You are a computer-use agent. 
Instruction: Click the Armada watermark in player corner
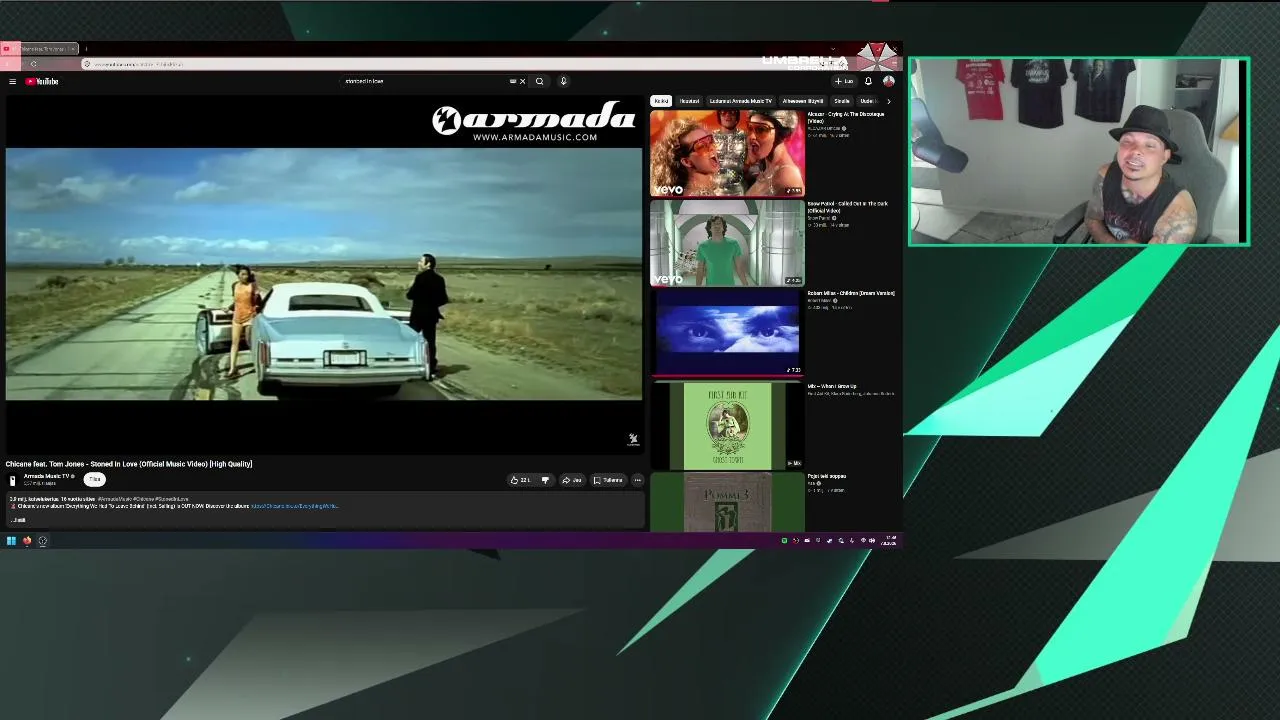pyautogui.click(x=633, y=439)
